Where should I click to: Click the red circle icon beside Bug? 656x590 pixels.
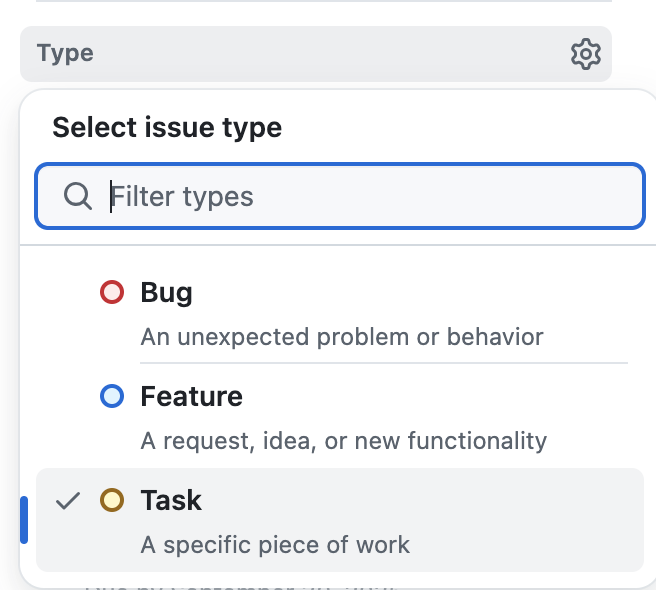(x=112, y=293)
